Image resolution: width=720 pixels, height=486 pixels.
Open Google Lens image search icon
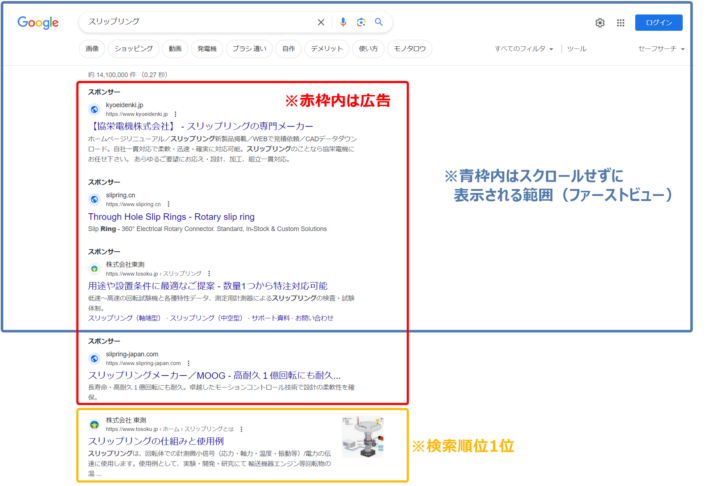[361, 22]
